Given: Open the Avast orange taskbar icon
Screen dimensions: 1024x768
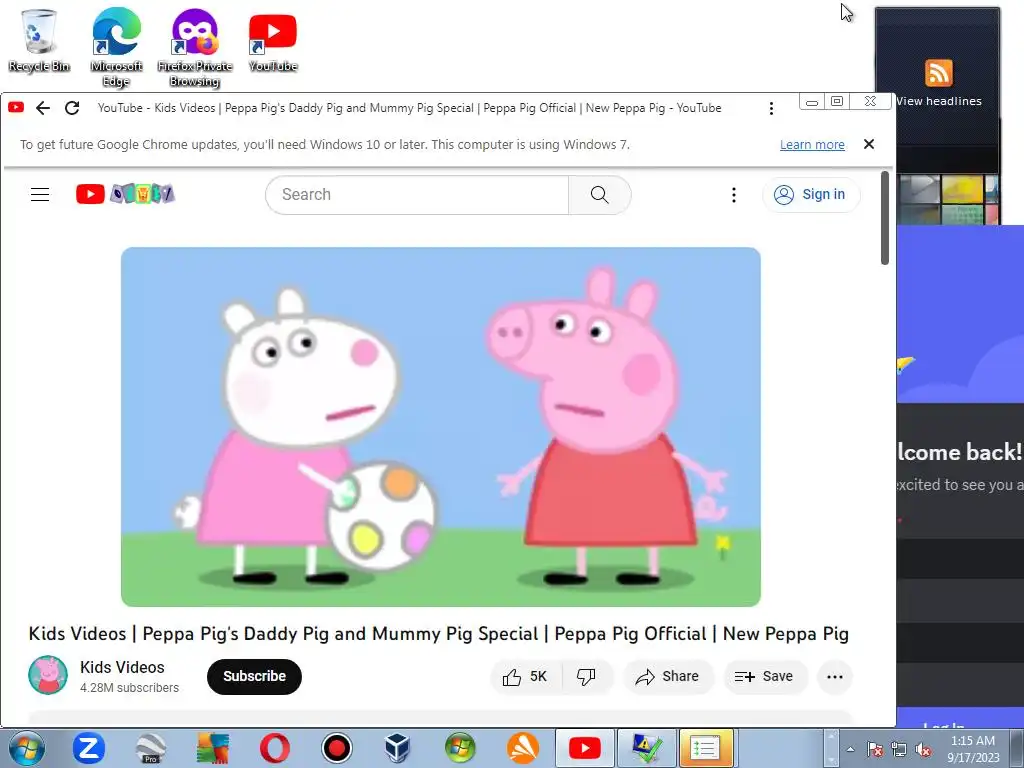Looking at the screenshot, I should click(x=522, y=748).
